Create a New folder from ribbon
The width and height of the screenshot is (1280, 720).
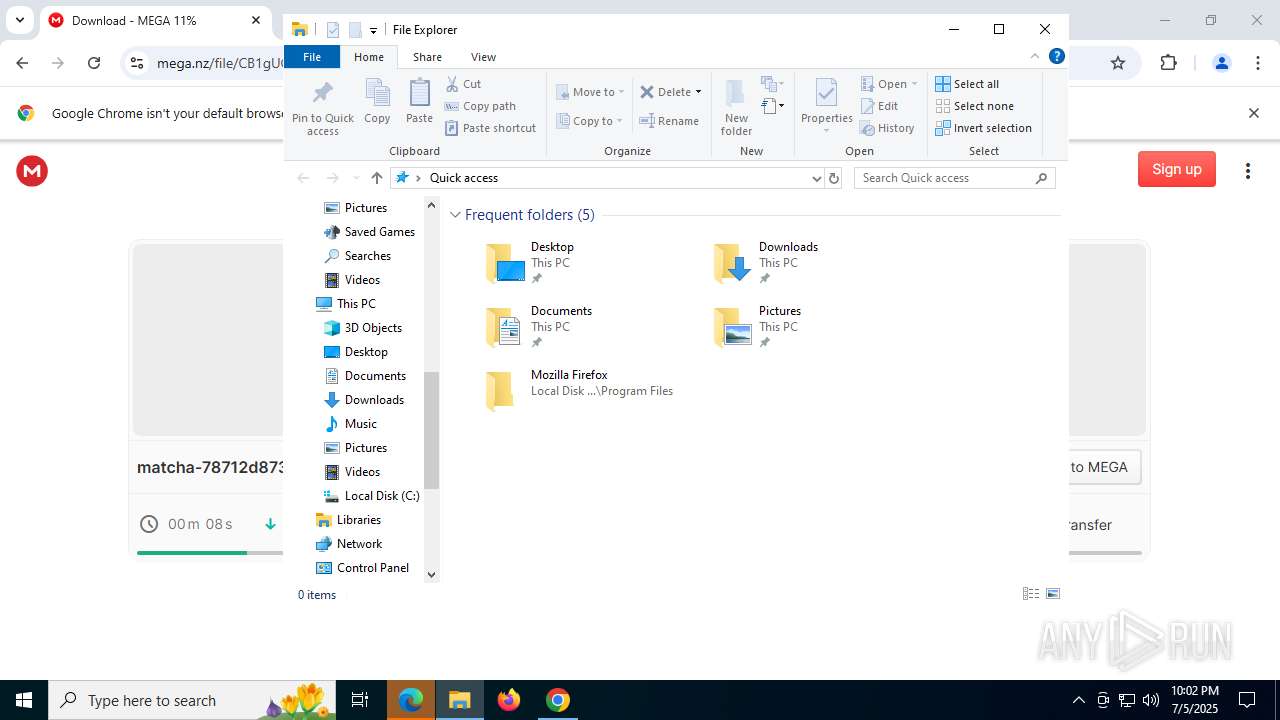(736, 108)
